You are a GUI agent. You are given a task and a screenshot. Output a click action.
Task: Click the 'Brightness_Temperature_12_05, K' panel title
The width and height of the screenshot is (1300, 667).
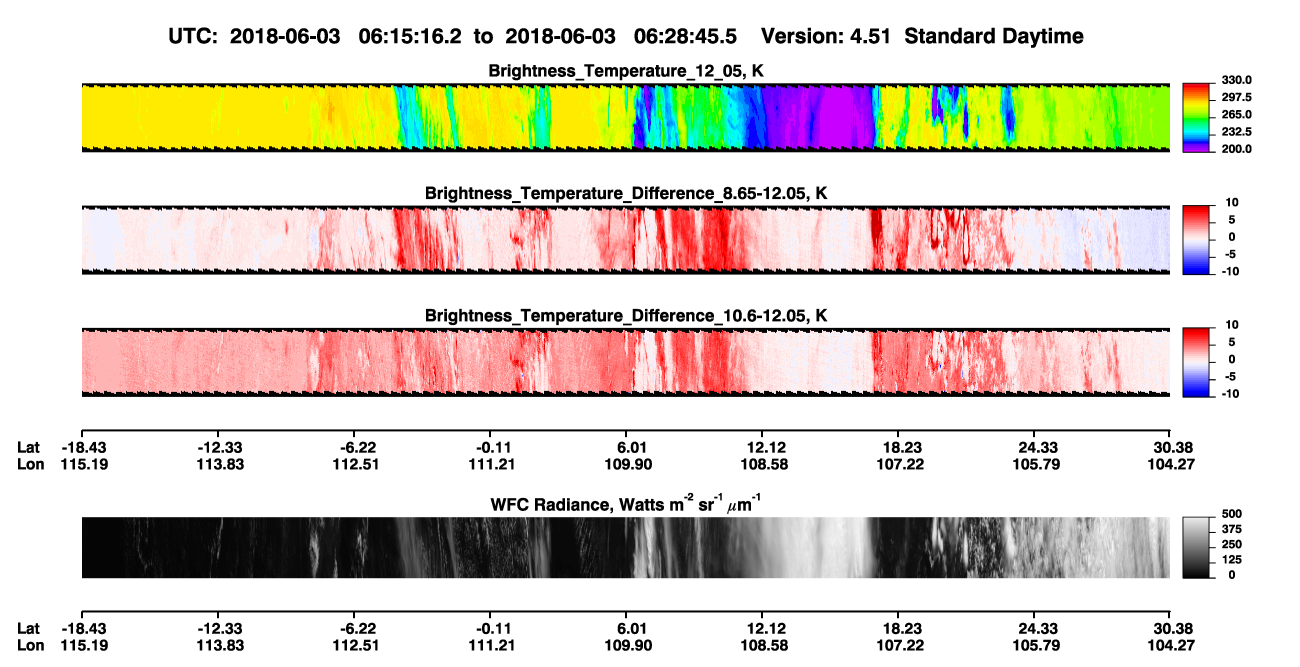tap(626, 71)
